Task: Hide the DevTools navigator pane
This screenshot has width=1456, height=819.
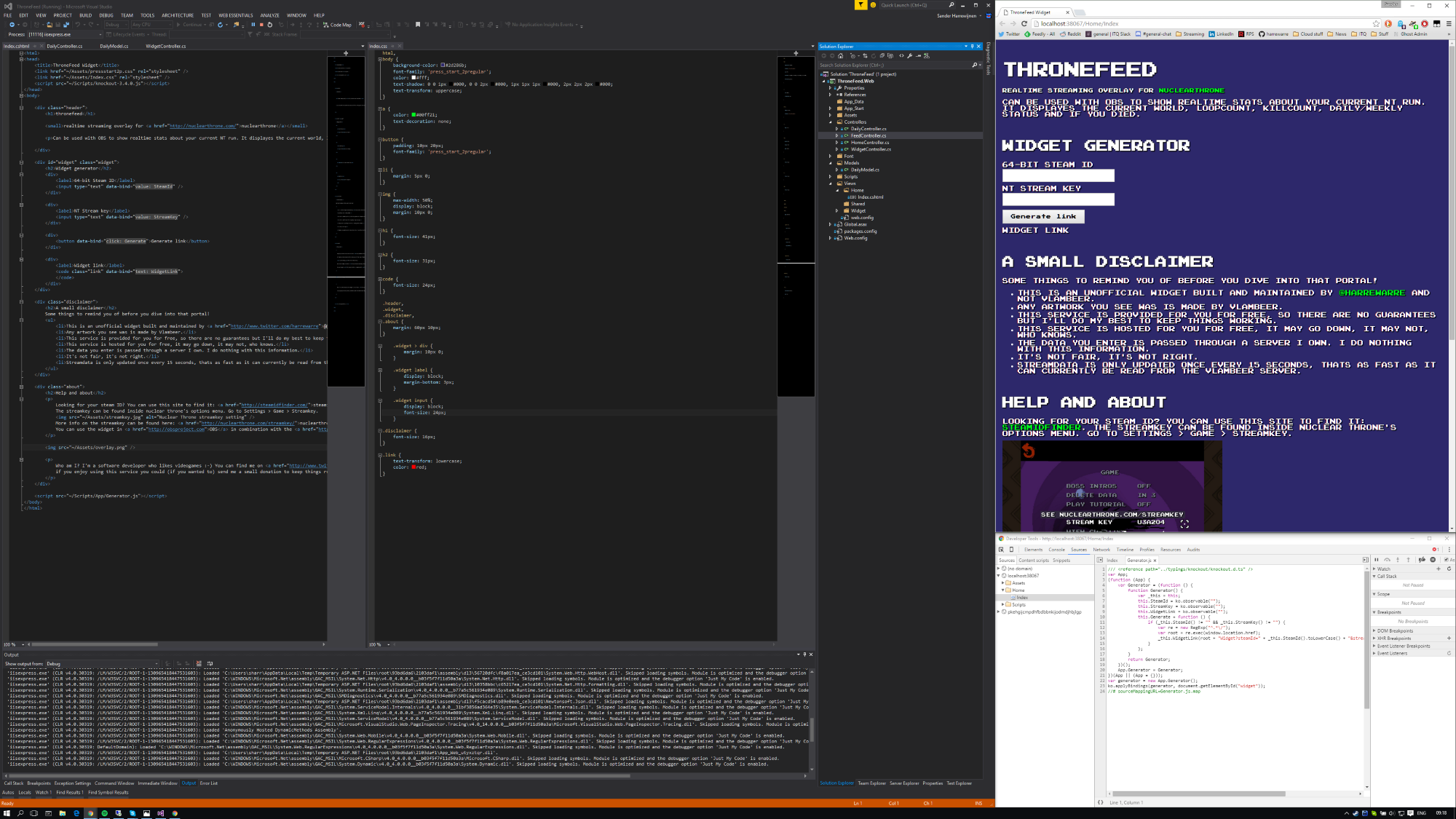Action: pyautogui.click(x=1100, y=560)
